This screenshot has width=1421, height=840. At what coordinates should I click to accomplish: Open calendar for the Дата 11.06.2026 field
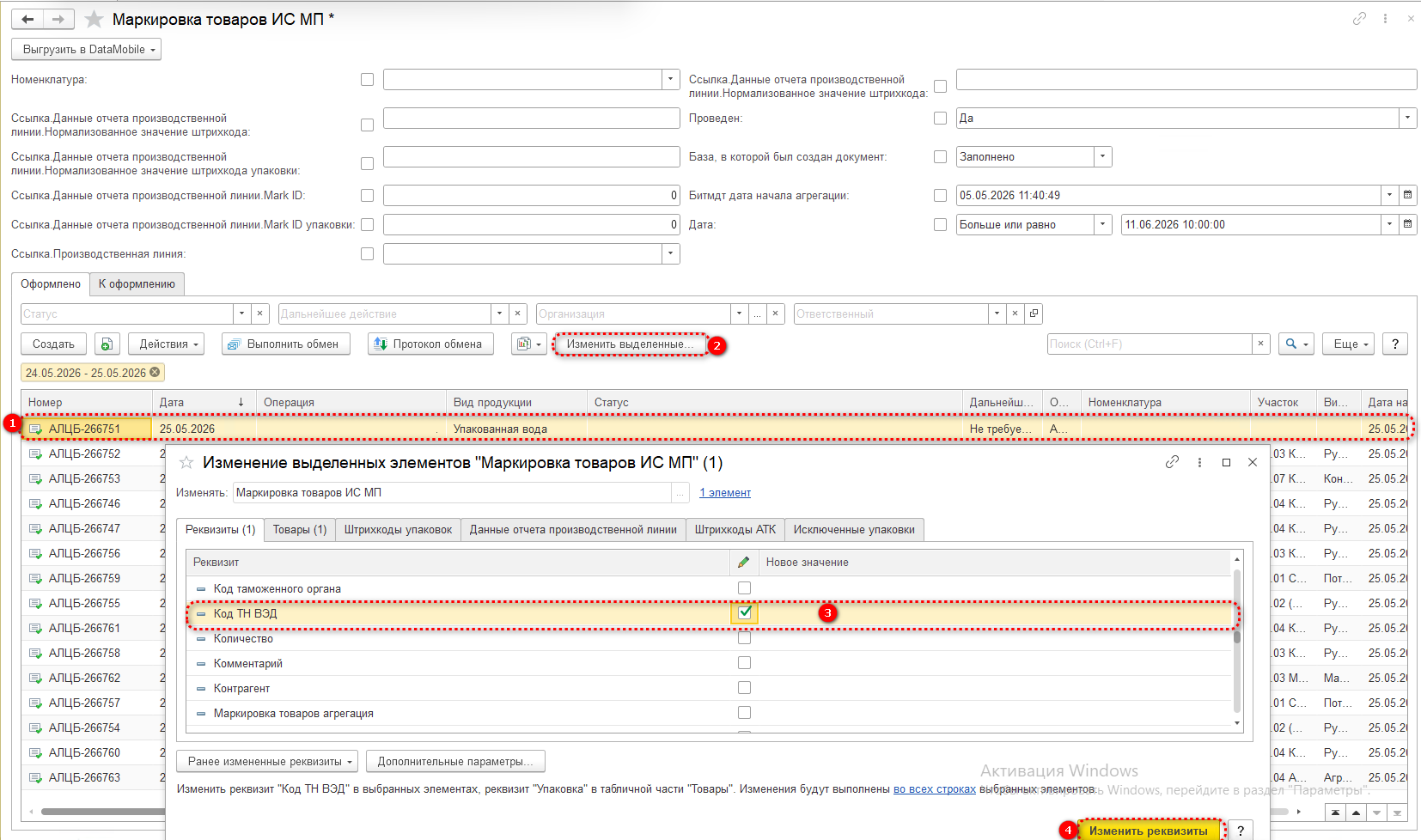1407,224
